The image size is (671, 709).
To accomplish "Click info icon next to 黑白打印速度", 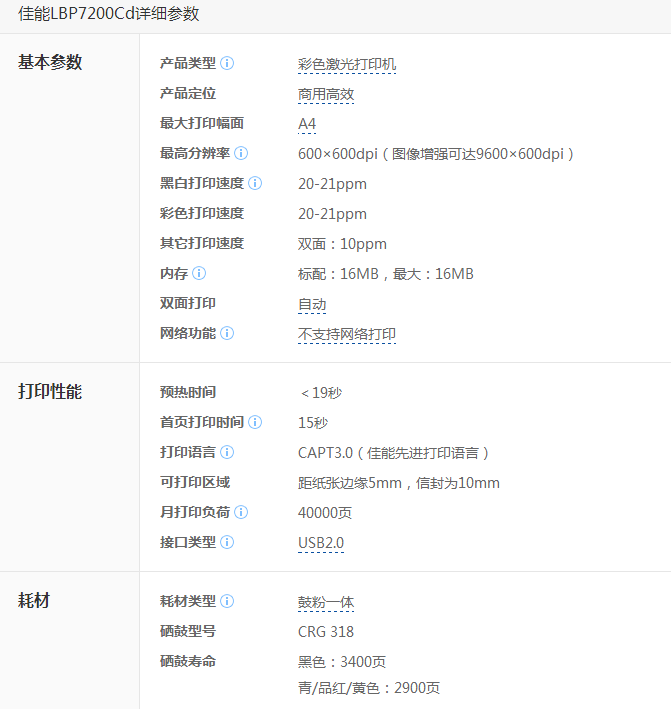I will pos(255,183).
